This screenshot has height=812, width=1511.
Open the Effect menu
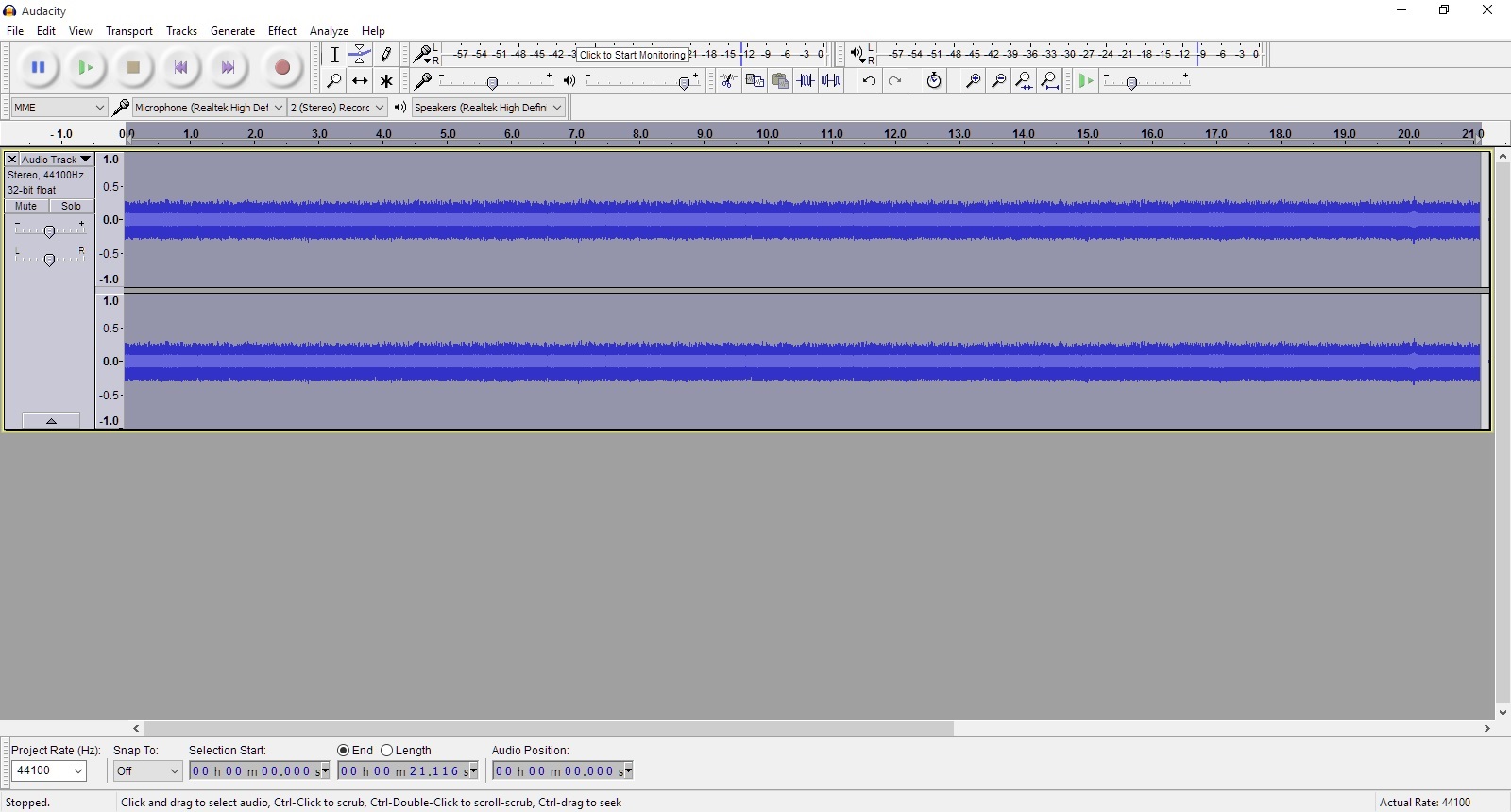[281, 31]
